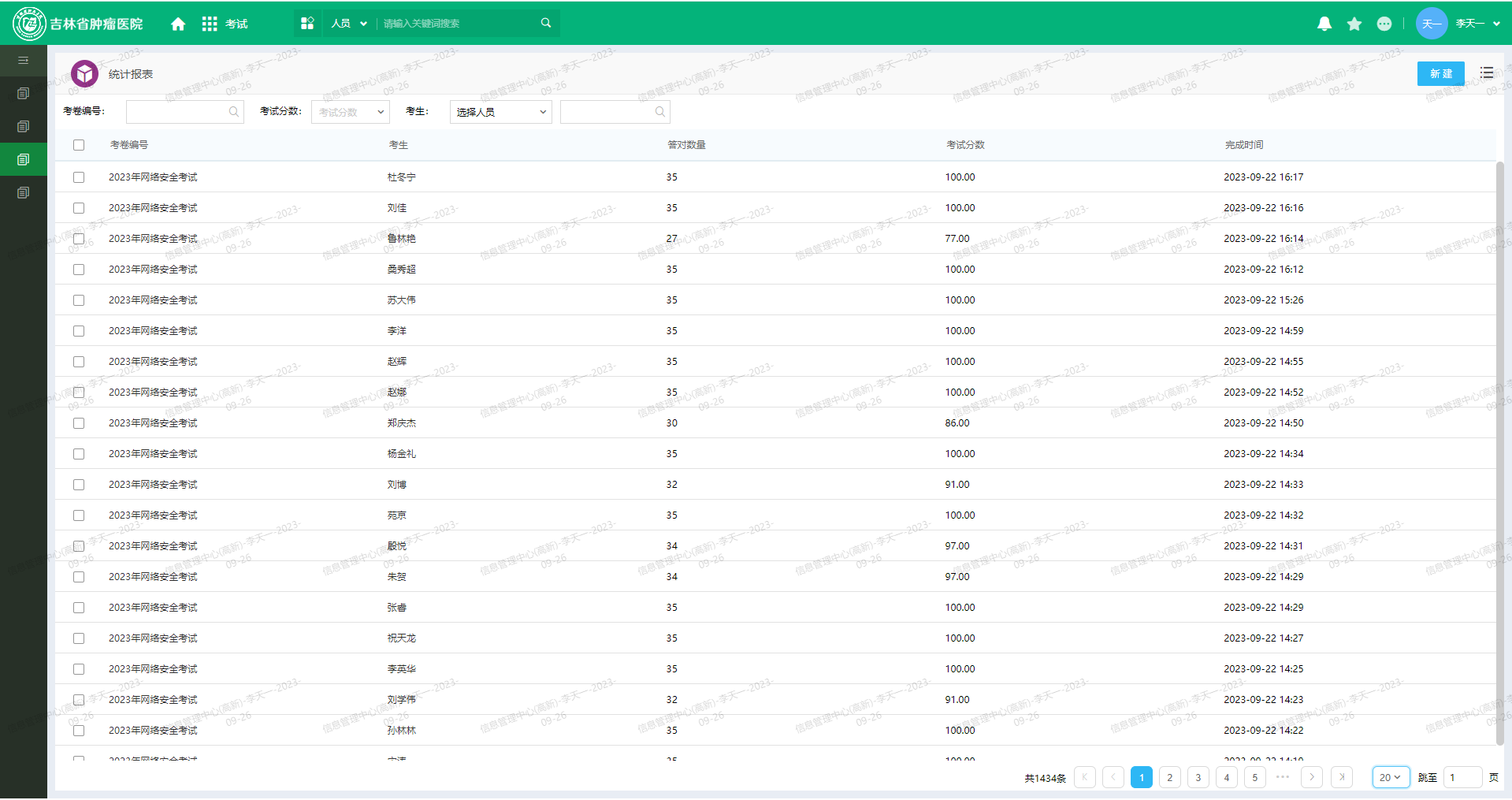Open the 考试 menu in top bar
Viewport: 1512px width, 800px height.
coord(236,24)
